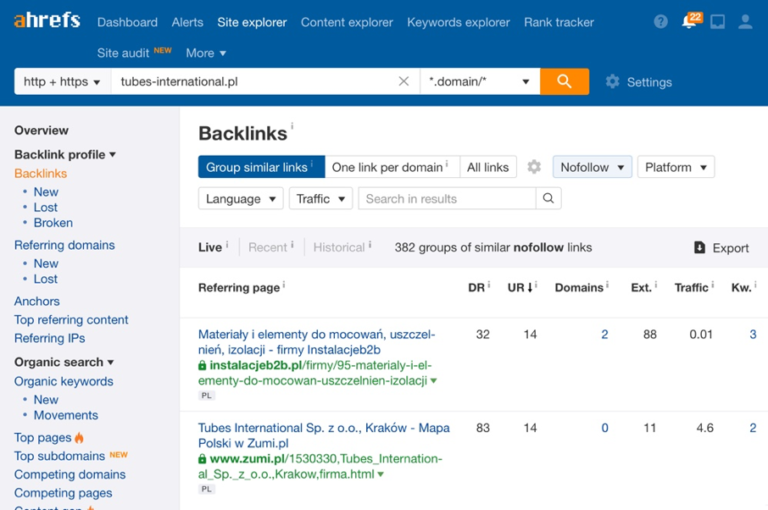768x510 pixels.
Task: Open the help question mark icon
Action: tap(661, 22)
